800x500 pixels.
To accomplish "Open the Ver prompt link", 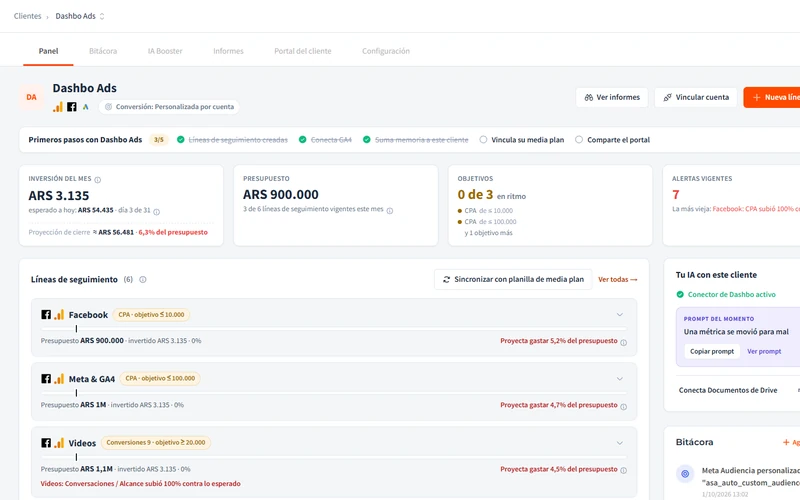I will click(x=764, y=352).
